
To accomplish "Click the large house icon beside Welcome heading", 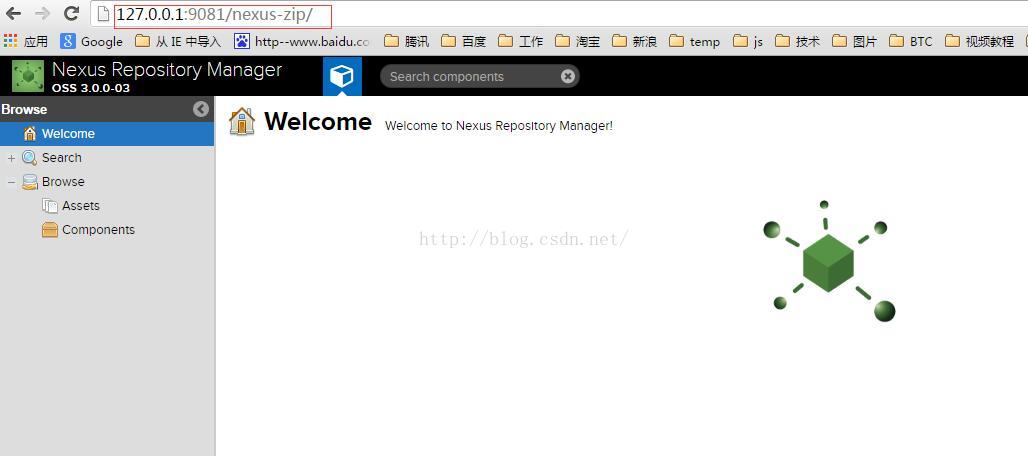I will (x=242, y=122).
